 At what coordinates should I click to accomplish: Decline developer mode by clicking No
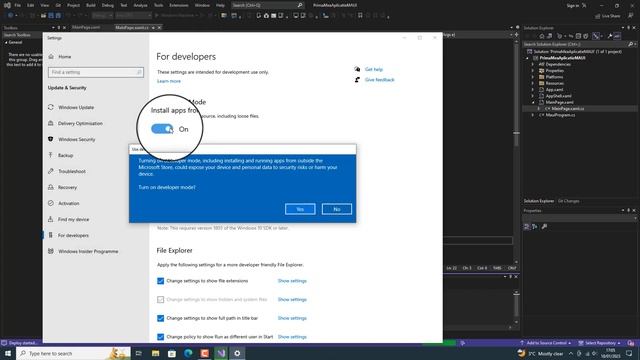click(337, 209)
